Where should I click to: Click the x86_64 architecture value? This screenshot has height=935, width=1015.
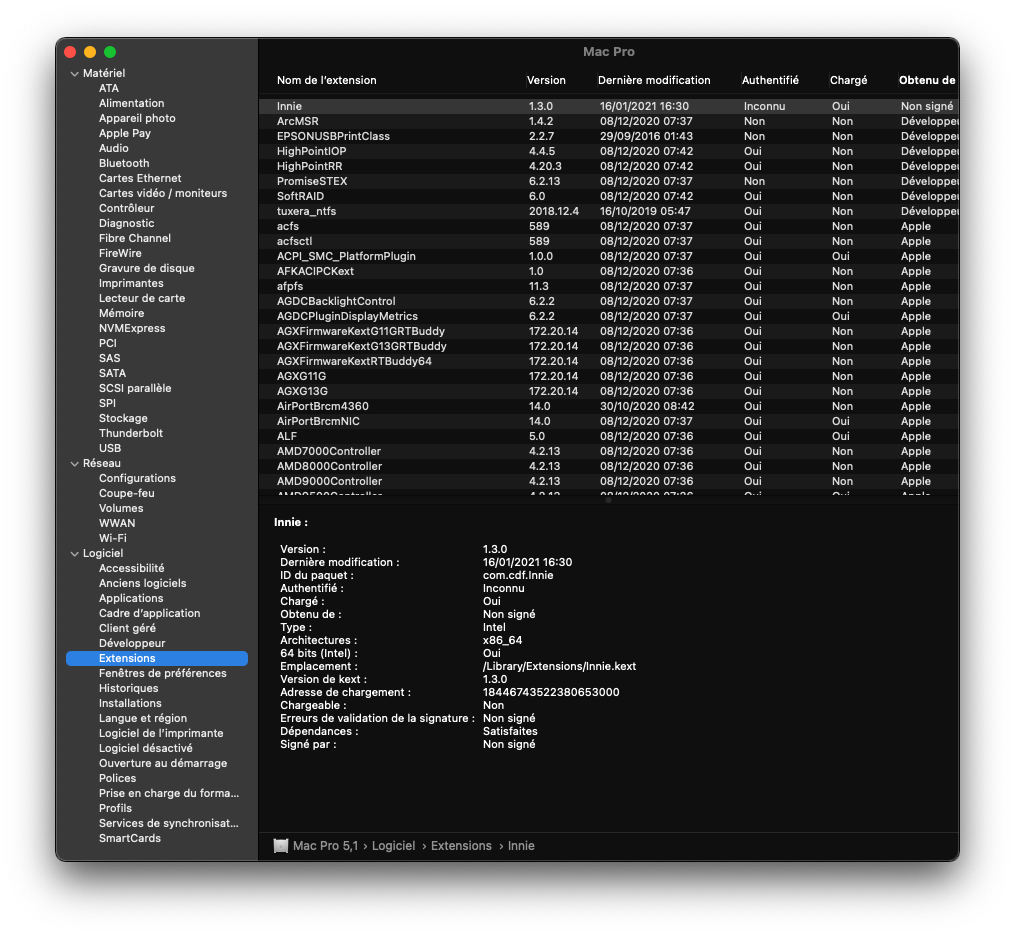tap(502, 640)
